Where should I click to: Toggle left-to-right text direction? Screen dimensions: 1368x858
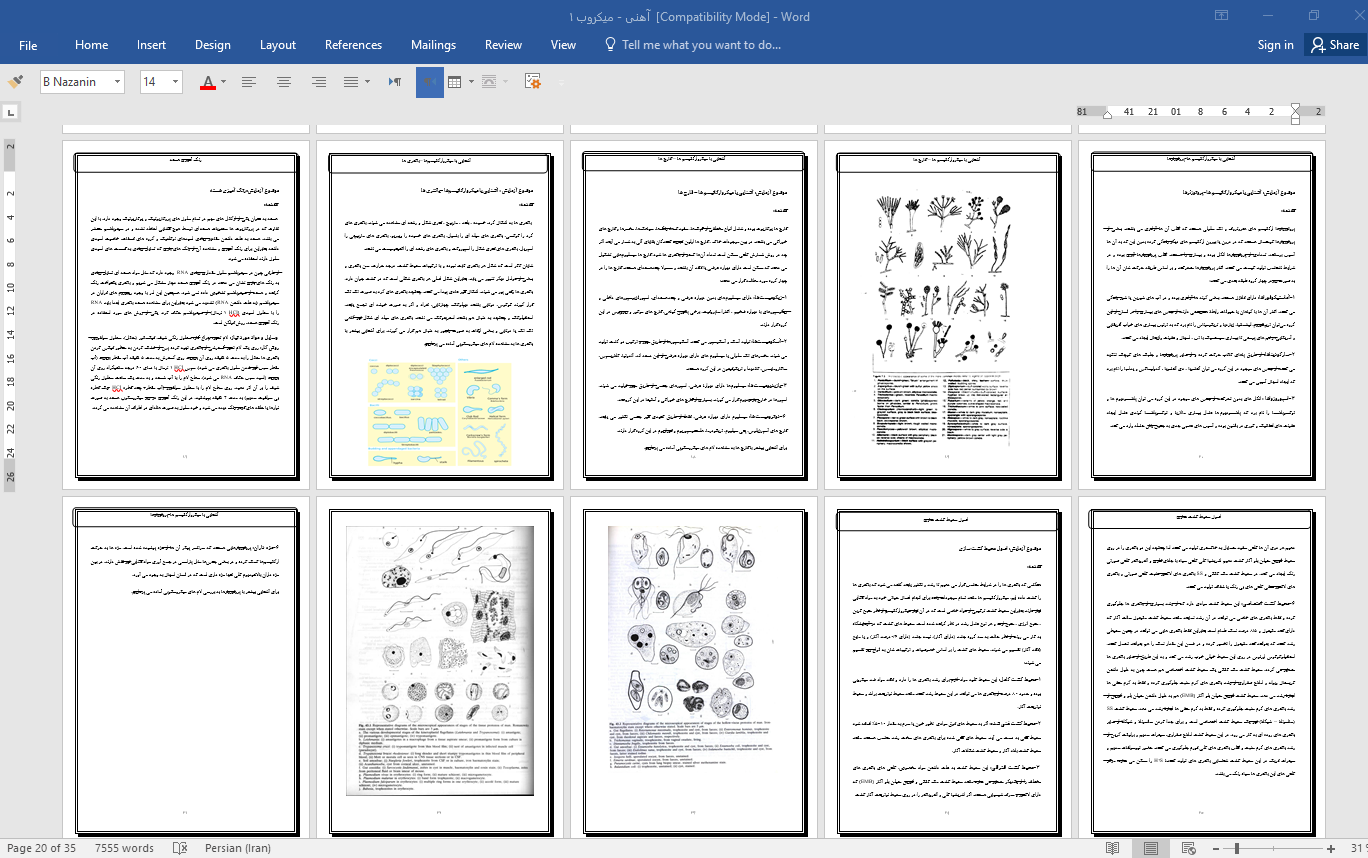coord(395,82)
